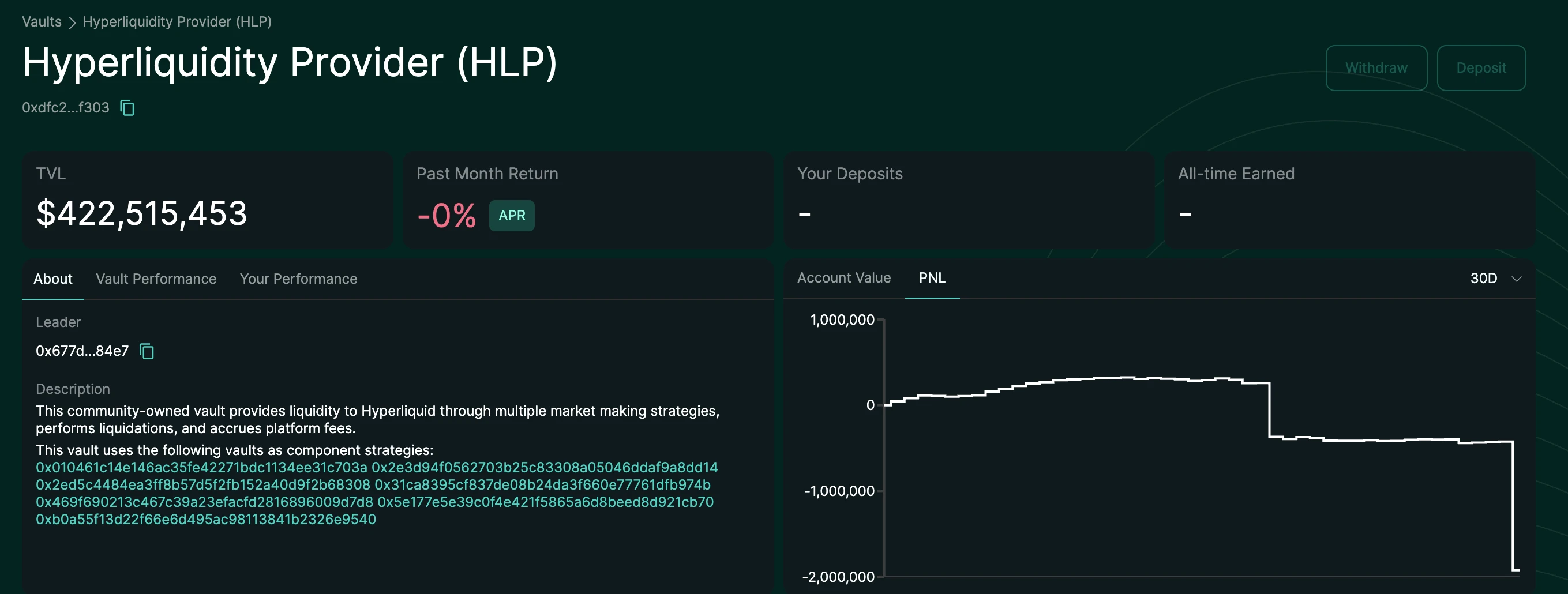The height and width of the screenshot is (594, 1568).
Task: Show the Account Value chart tab
Action: point(843,277)
